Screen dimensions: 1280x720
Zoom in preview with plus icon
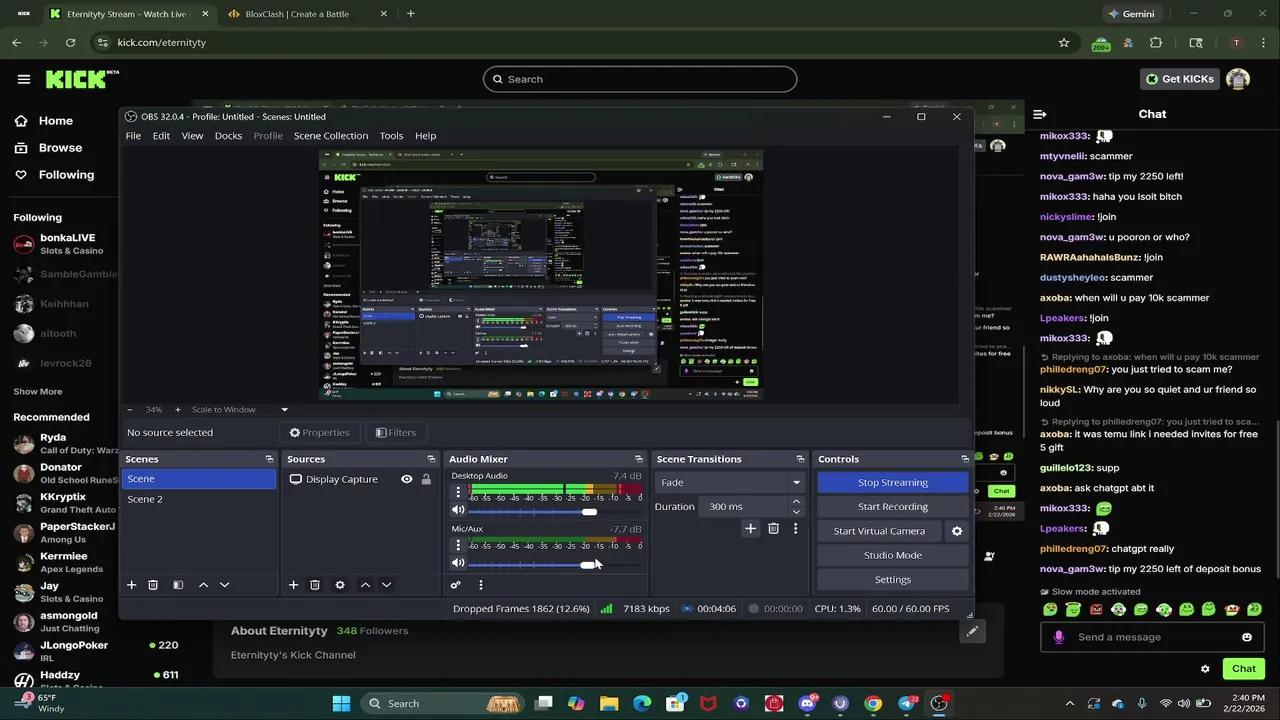(x=178, y=410)
